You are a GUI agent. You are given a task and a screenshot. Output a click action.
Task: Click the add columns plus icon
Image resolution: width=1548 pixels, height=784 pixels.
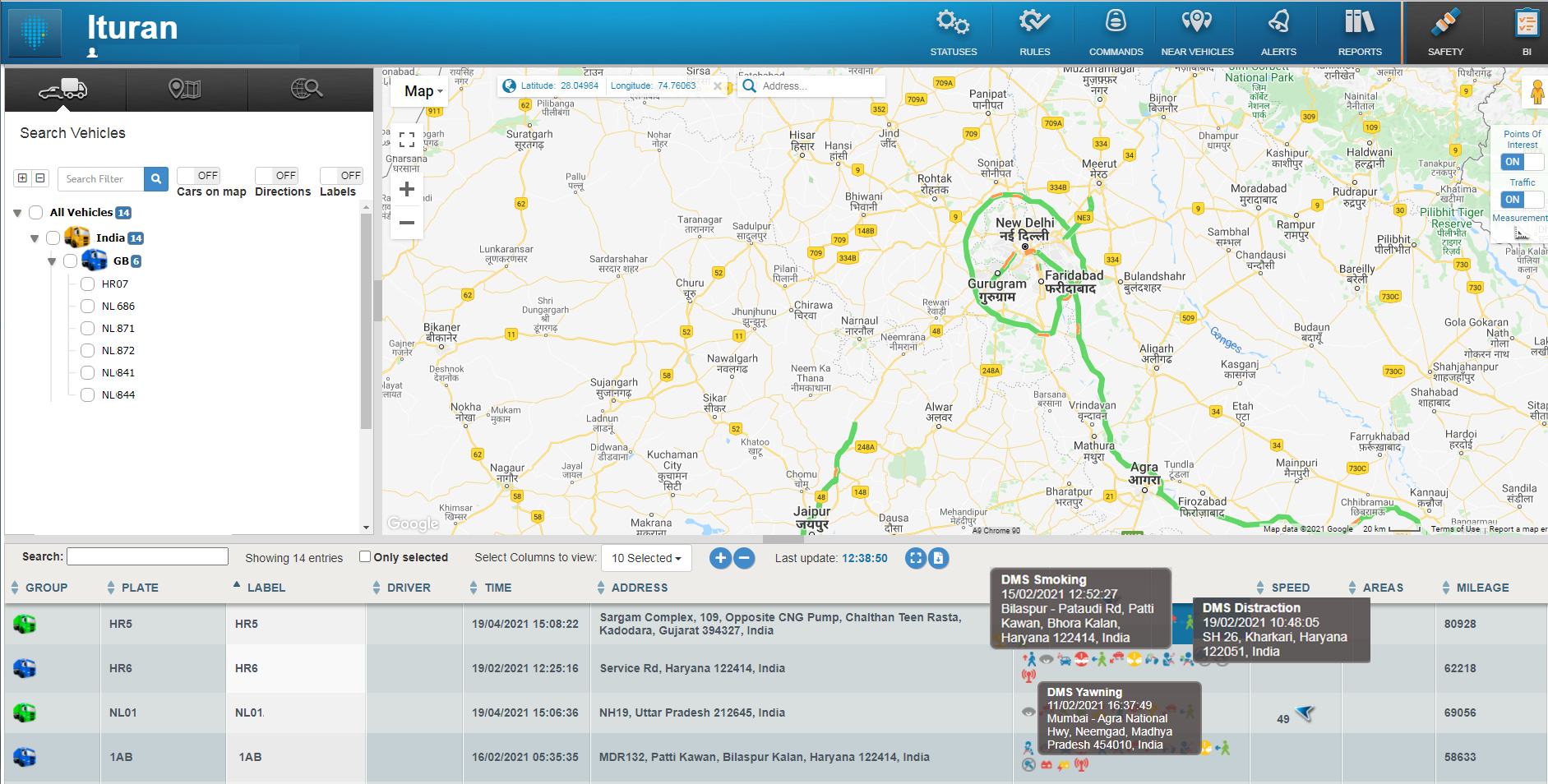720,558
